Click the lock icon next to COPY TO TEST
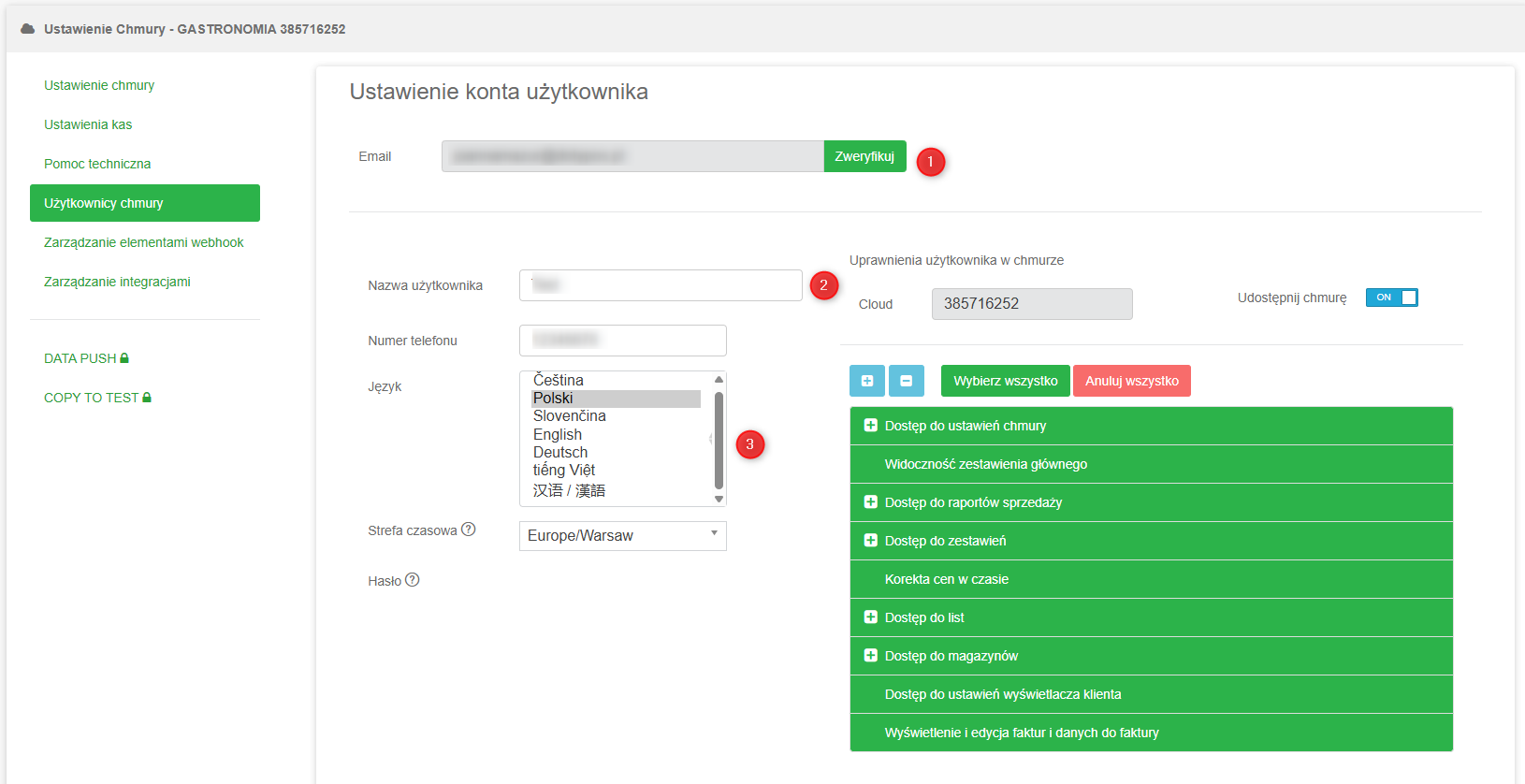1525x784 pixels. pos(147,398)
